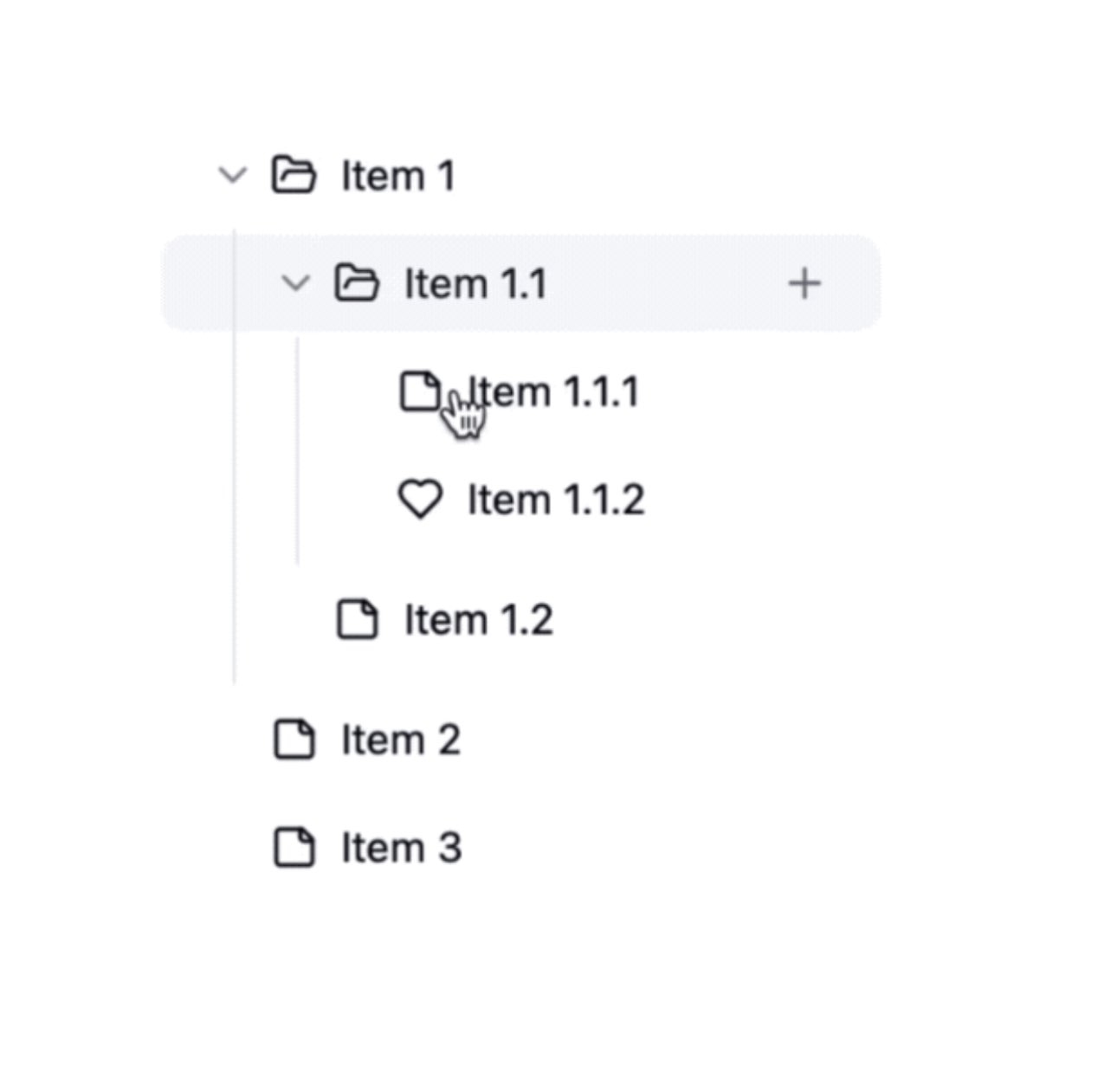This screenshot has width=1117, height=1092.
Task: Select the Item 1.1 text label
Action: (x=475, y=284)
